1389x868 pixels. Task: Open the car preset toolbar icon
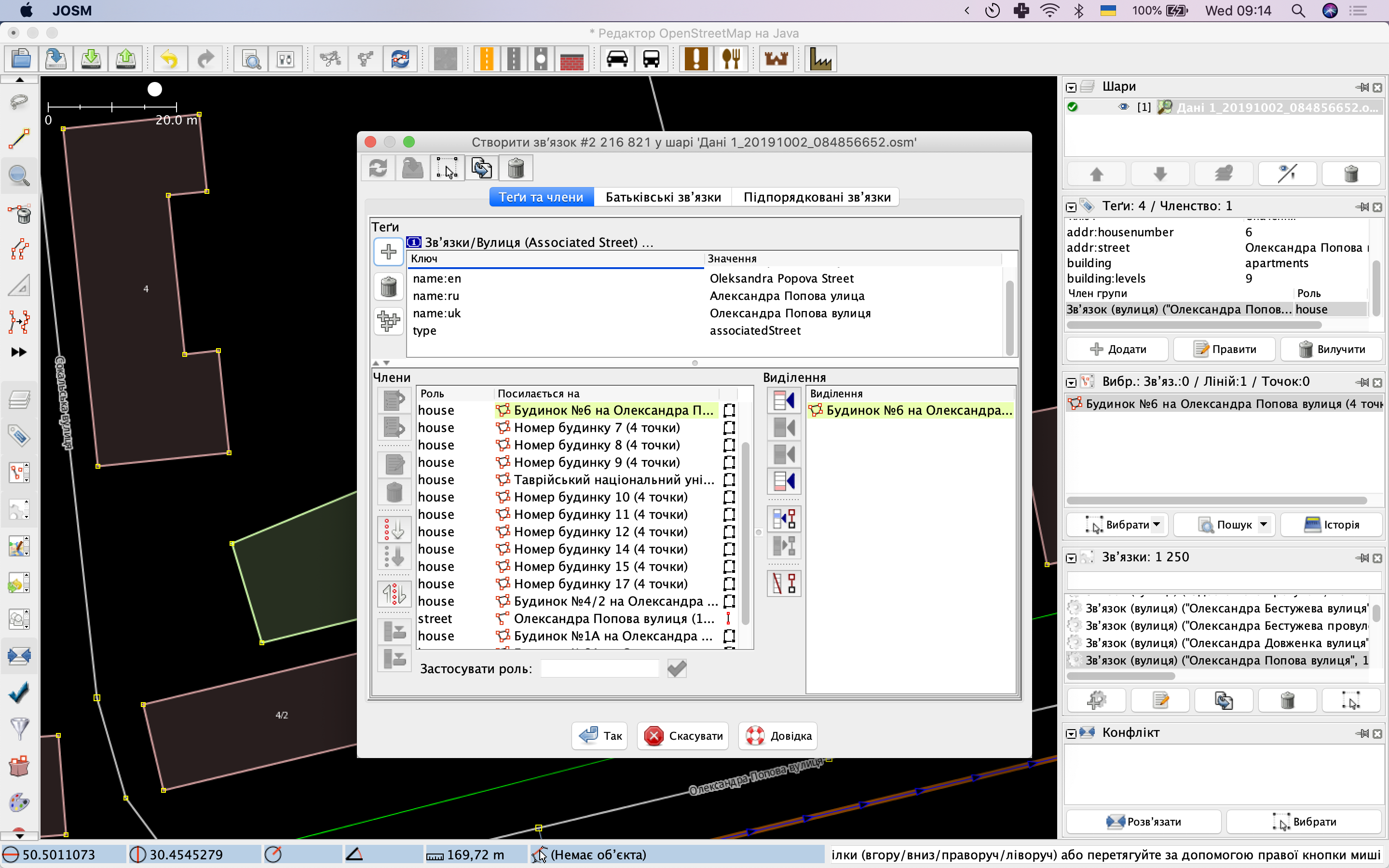[617, 58]
